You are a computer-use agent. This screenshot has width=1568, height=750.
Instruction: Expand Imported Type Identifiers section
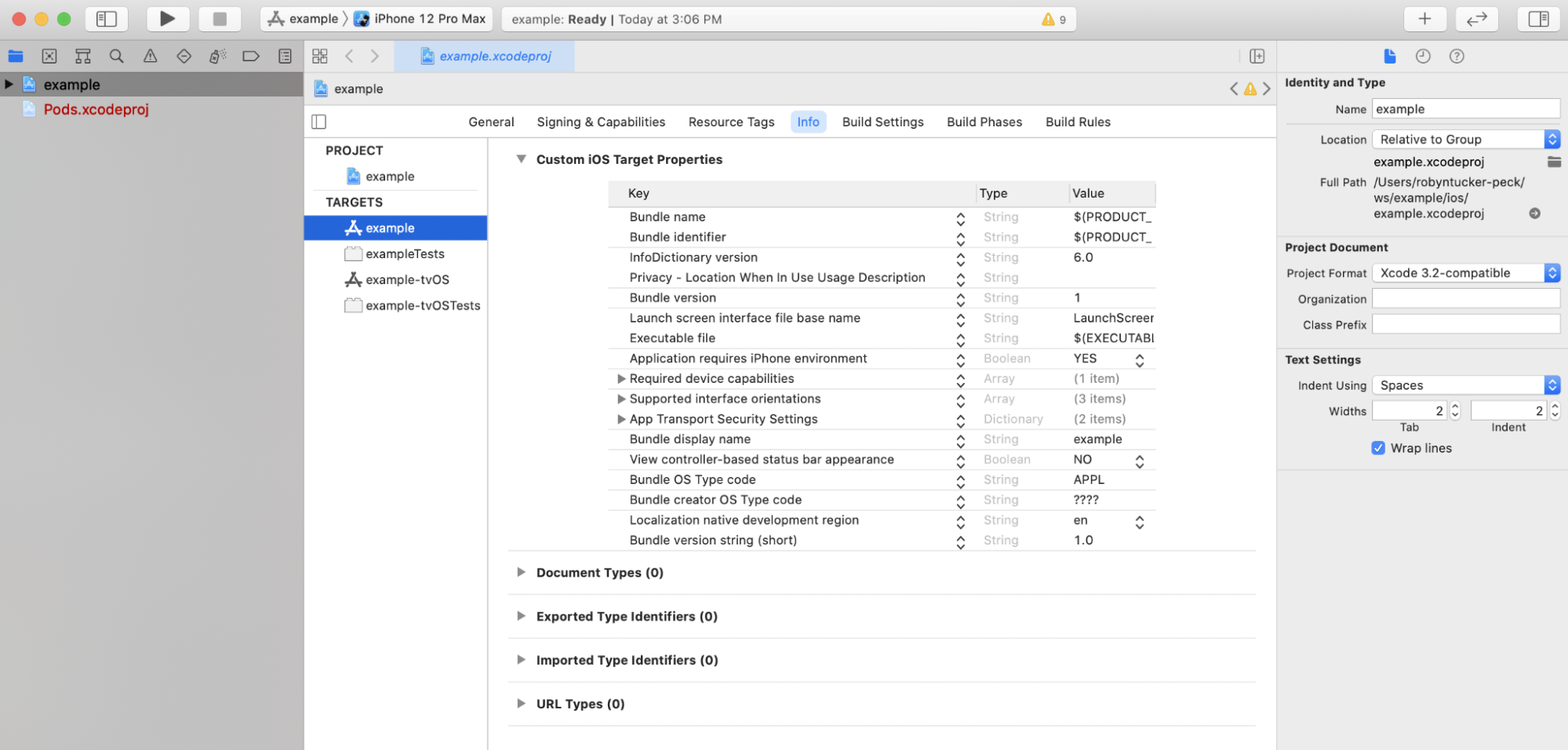coord(521,661)
